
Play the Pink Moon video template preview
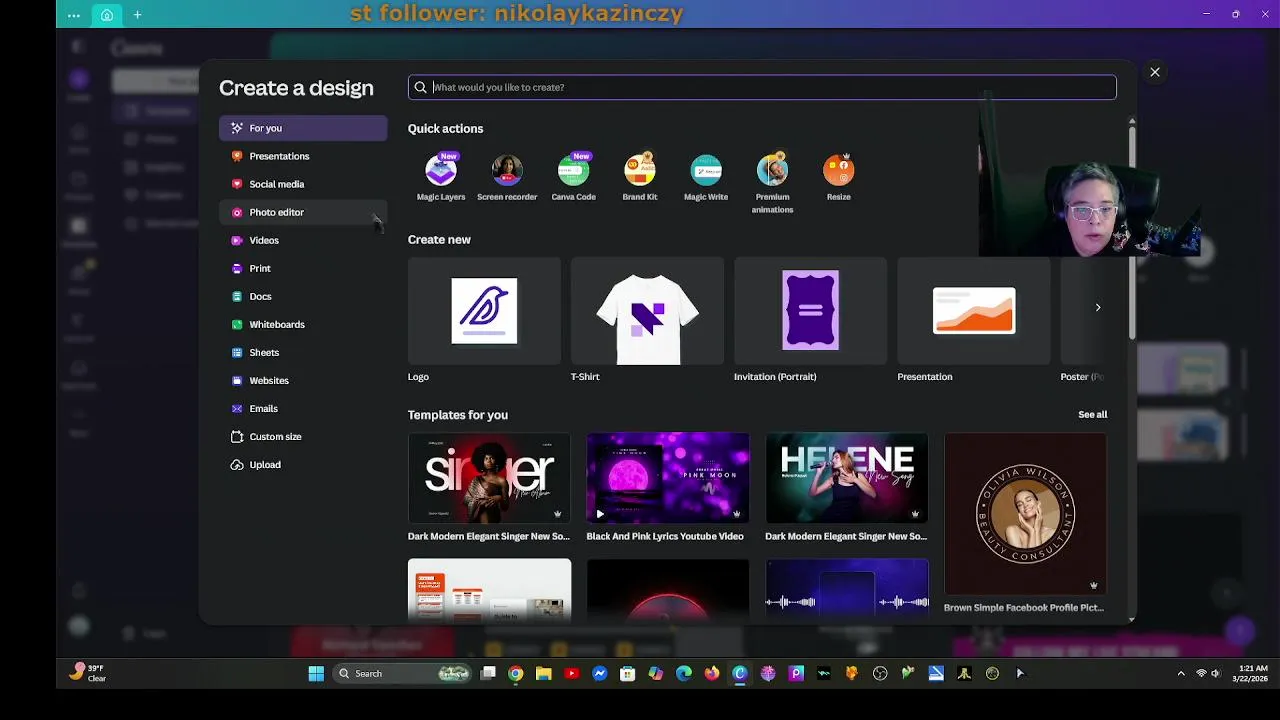tap(600, 514)
